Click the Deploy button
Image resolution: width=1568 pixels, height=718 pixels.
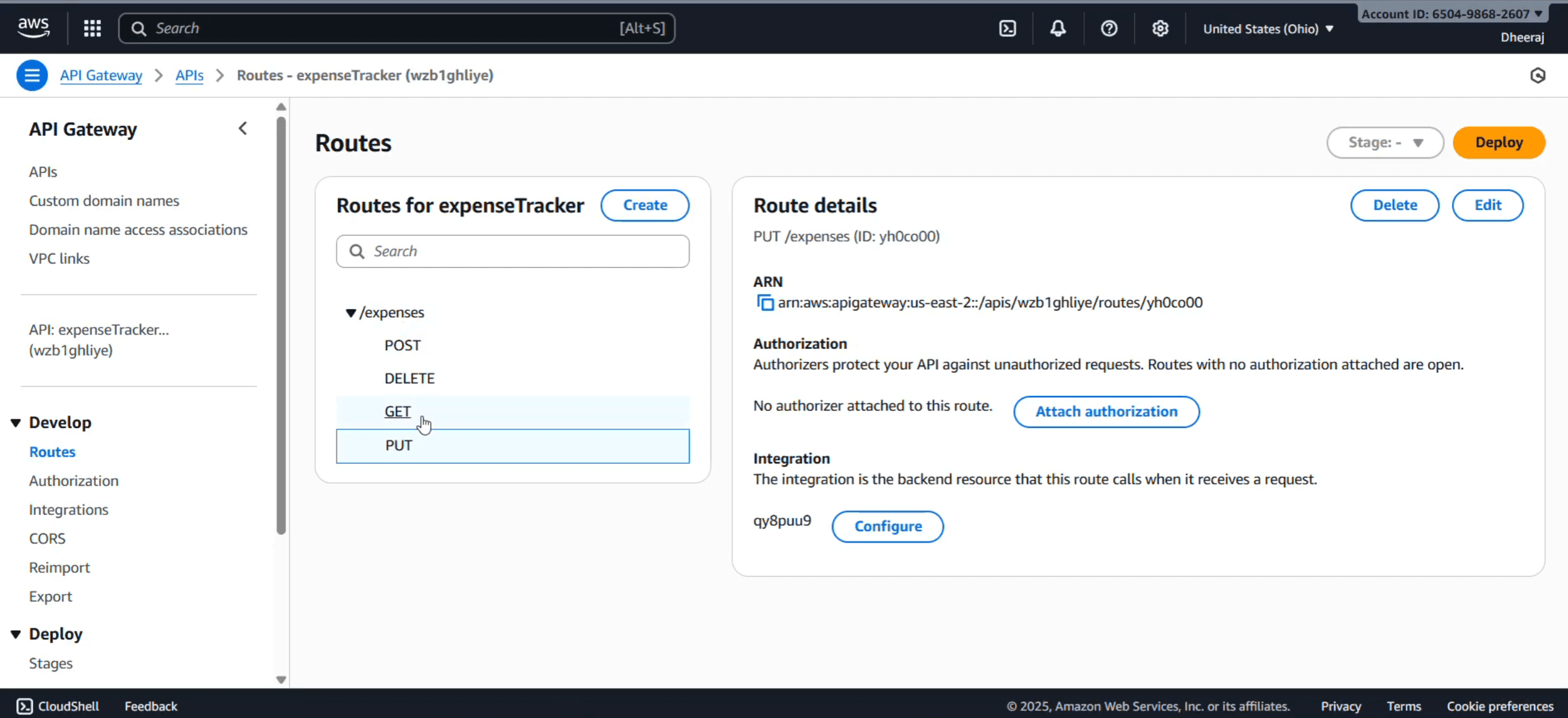coord(1499,142)
